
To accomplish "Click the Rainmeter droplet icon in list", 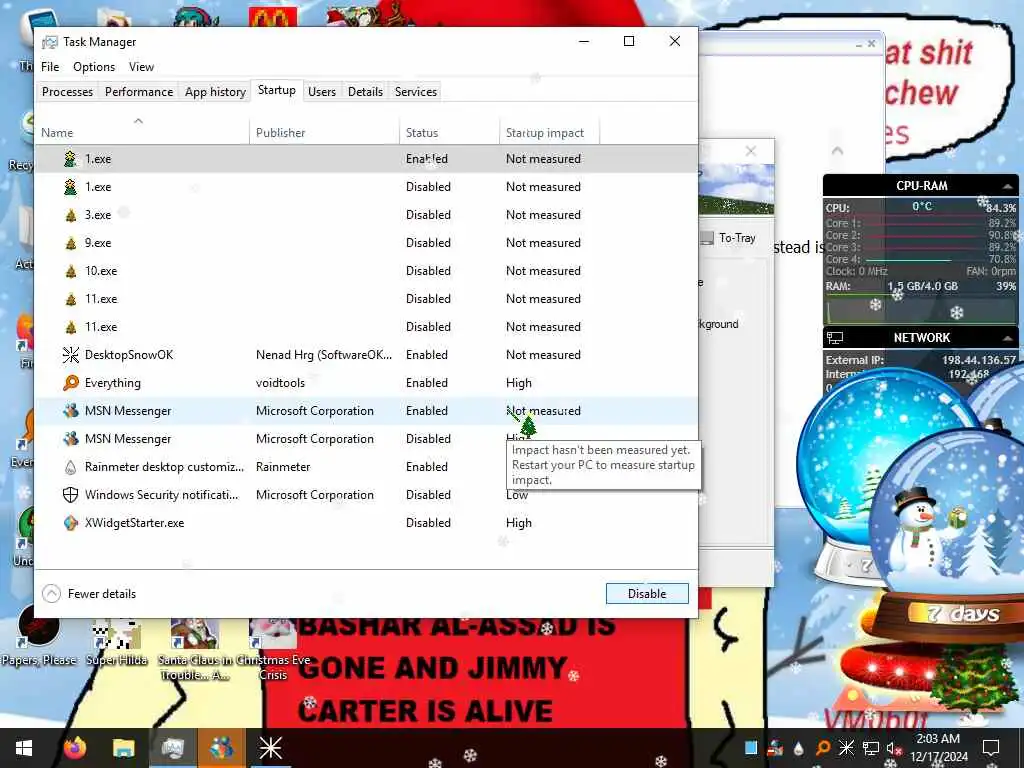I will [x=71, y=467].
